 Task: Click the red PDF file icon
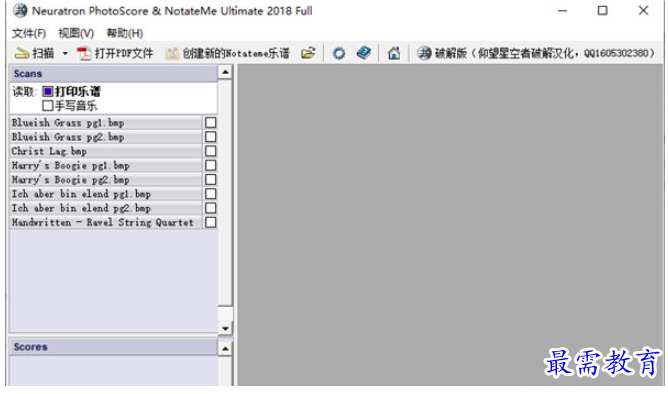(84, 54)
